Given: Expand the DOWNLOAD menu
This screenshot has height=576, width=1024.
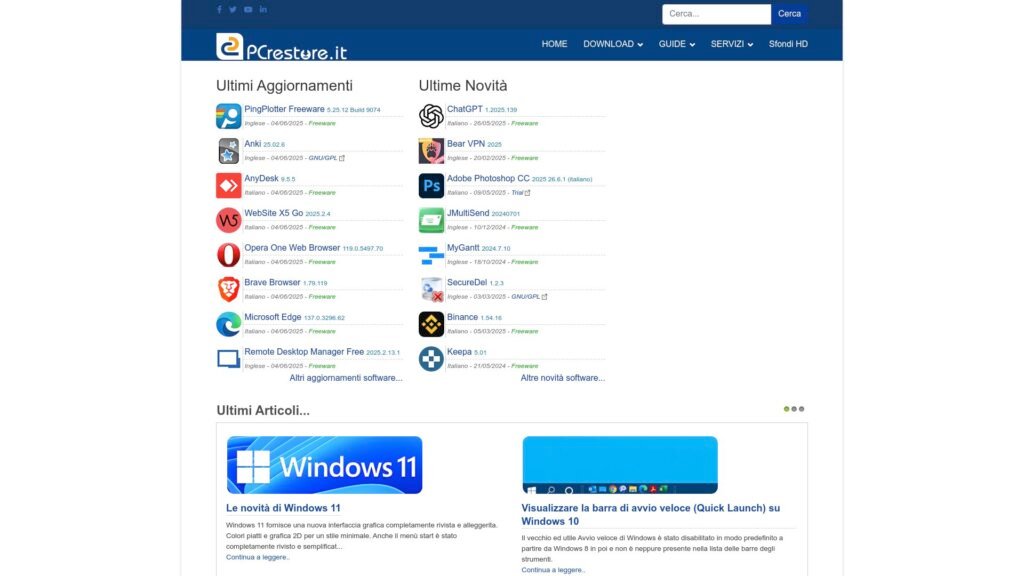Looking at the screenshot, I should click(613, 44).
